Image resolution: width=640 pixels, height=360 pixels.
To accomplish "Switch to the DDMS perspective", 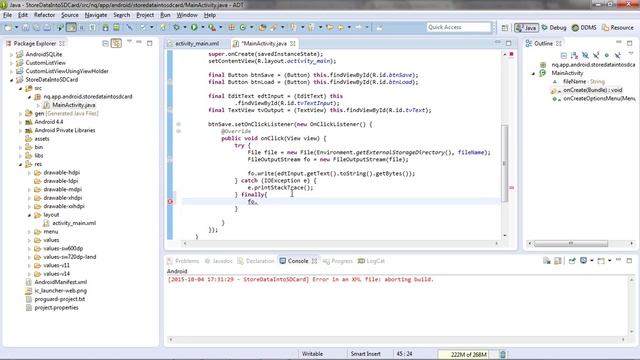I will (x=584, y=28).
